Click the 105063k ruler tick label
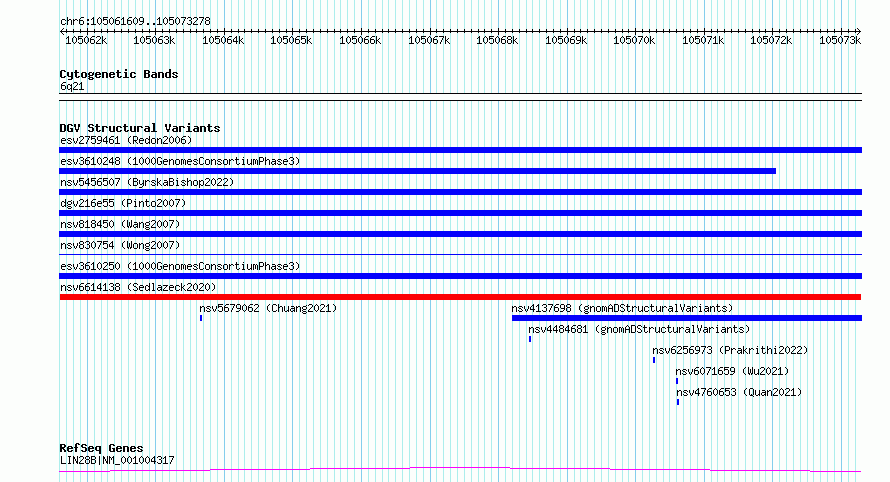 154,40
